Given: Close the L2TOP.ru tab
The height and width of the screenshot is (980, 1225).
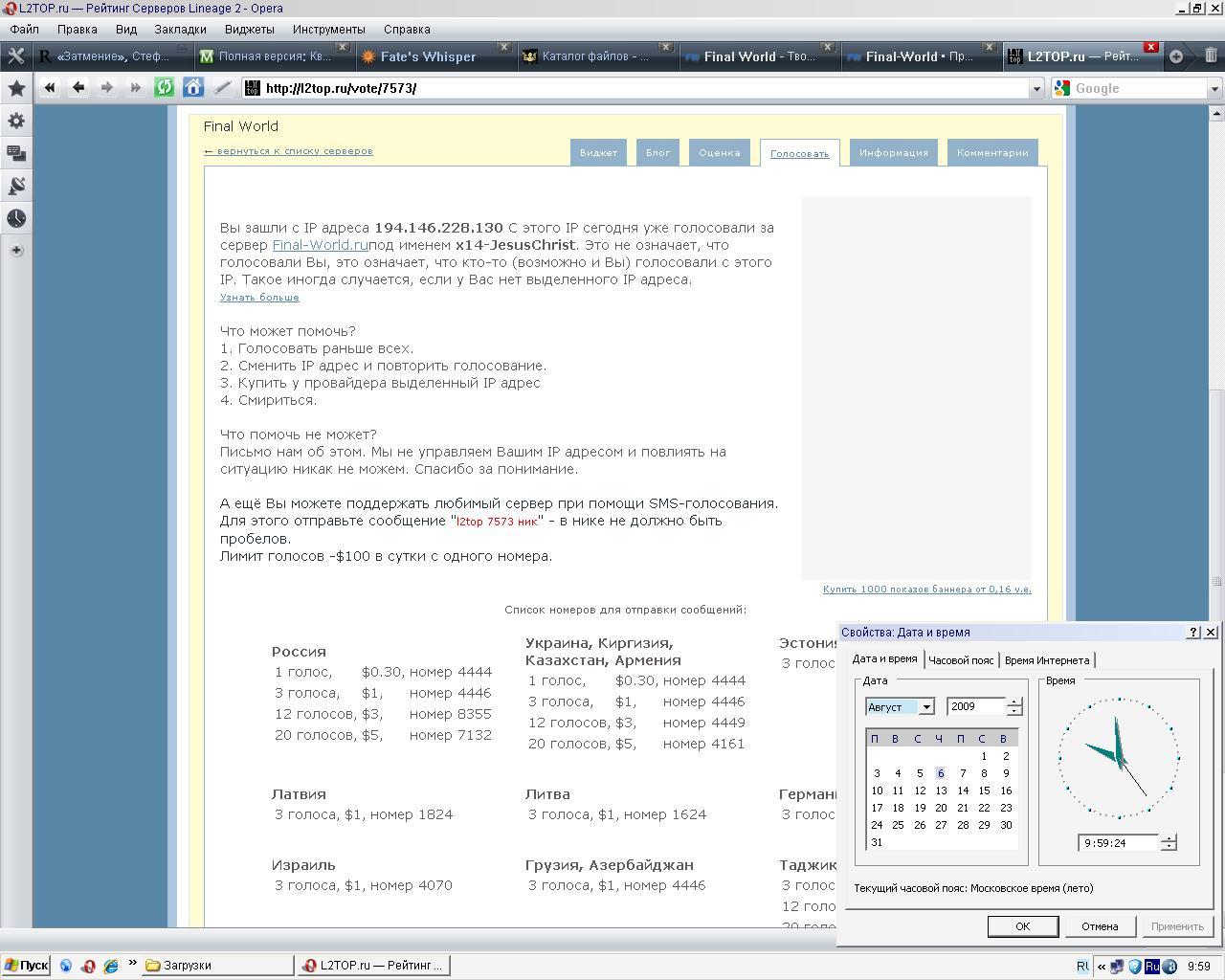Looking at the screenshot, I should 1151,47.
